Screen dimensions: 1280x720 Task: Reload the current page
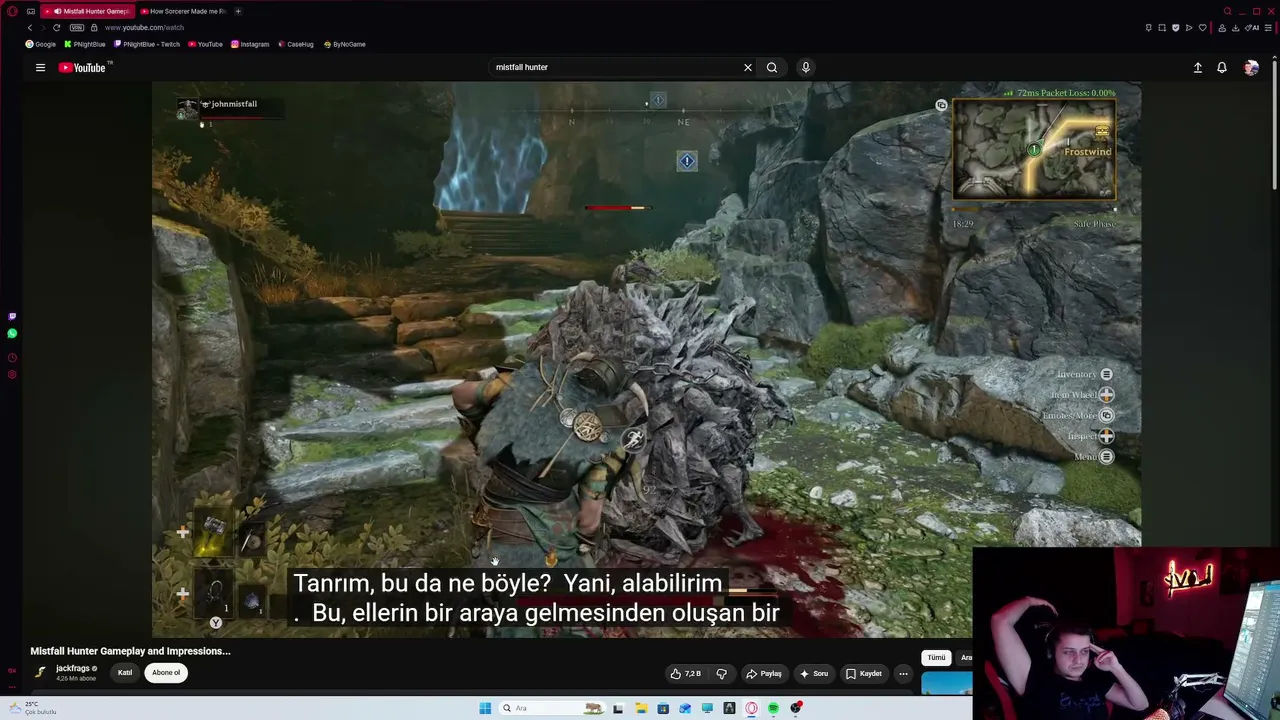57,27
